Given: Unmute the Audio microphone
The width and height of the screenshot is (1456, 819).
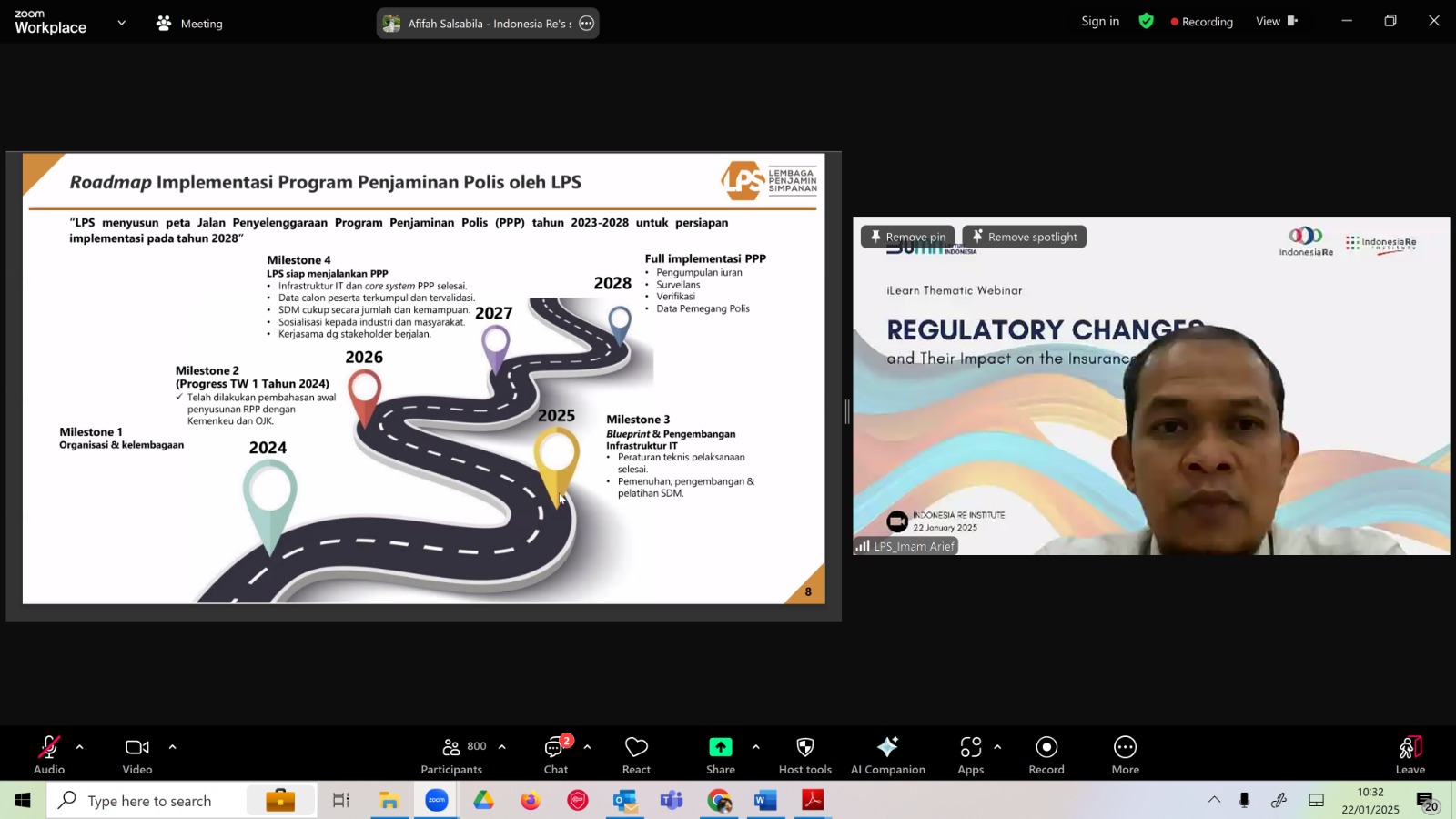Looking at the screenshot, I should (x=49, y=755).
